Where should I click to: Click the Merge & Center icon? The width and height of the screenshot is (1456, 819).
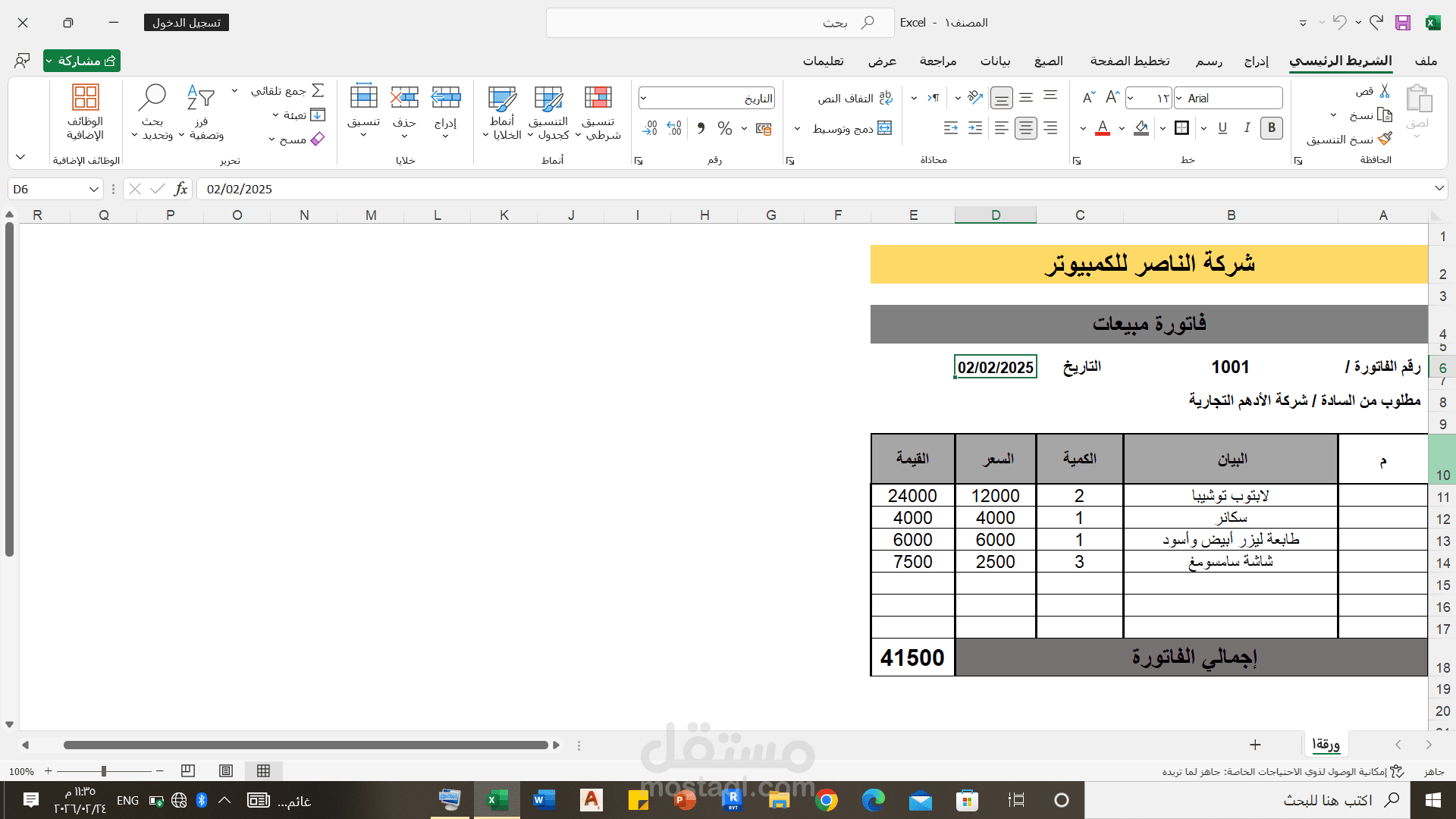(x=884, y=128)
